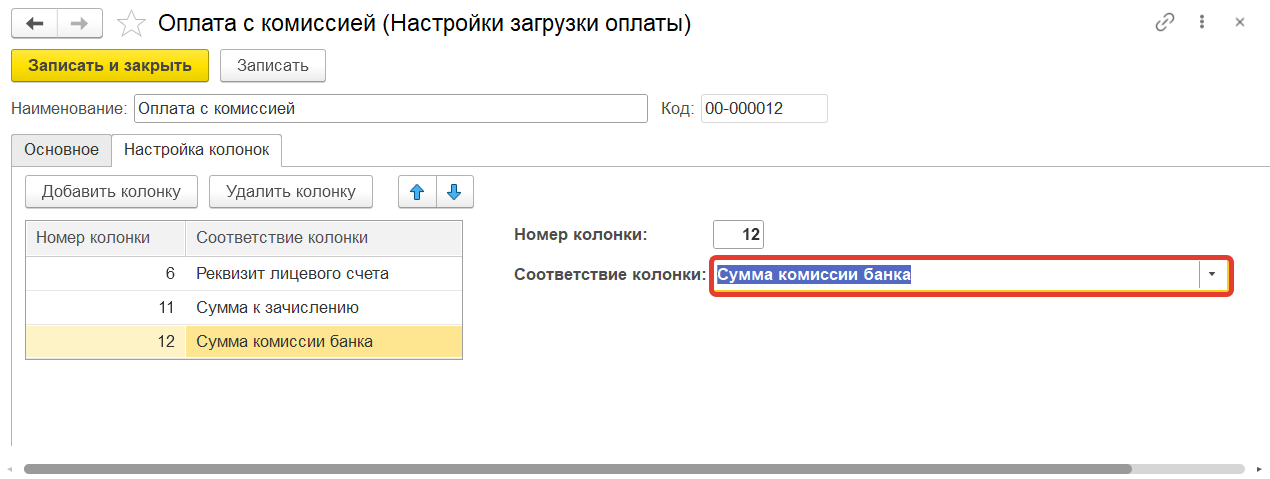This screenshot has width=1270, height=479.
Task: Switch to the Основное tab
Action: point(62,150)
